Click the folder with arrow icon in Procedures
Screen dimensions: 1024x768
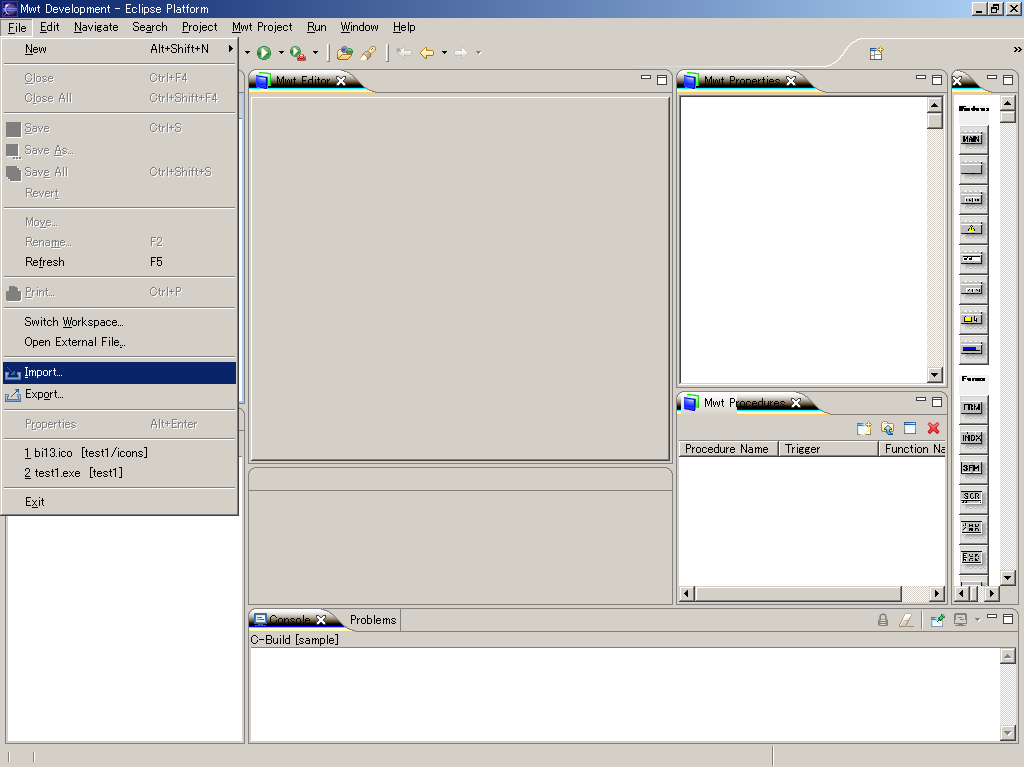point(887,428)
